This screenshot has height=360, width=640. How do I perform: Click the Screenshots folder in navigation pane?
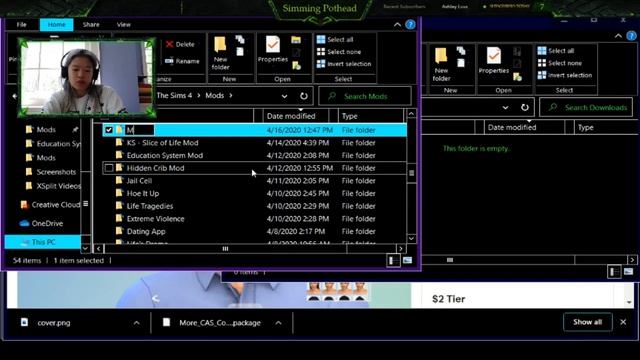tap(51, 172)
